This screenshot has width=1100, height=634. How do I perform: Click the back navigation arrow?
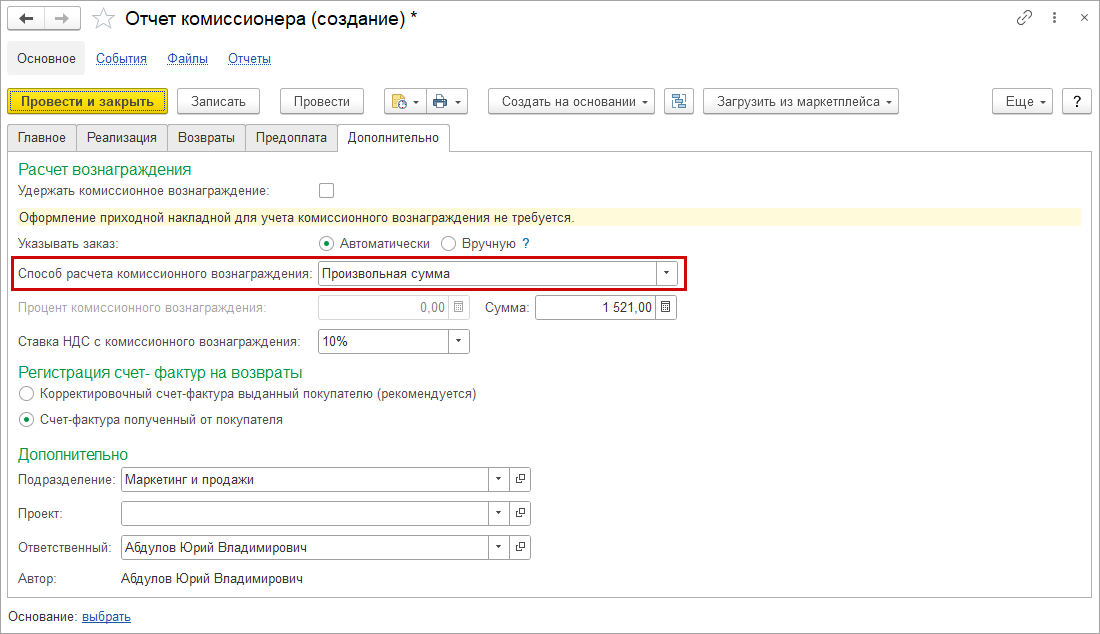[x=26, y=19]
